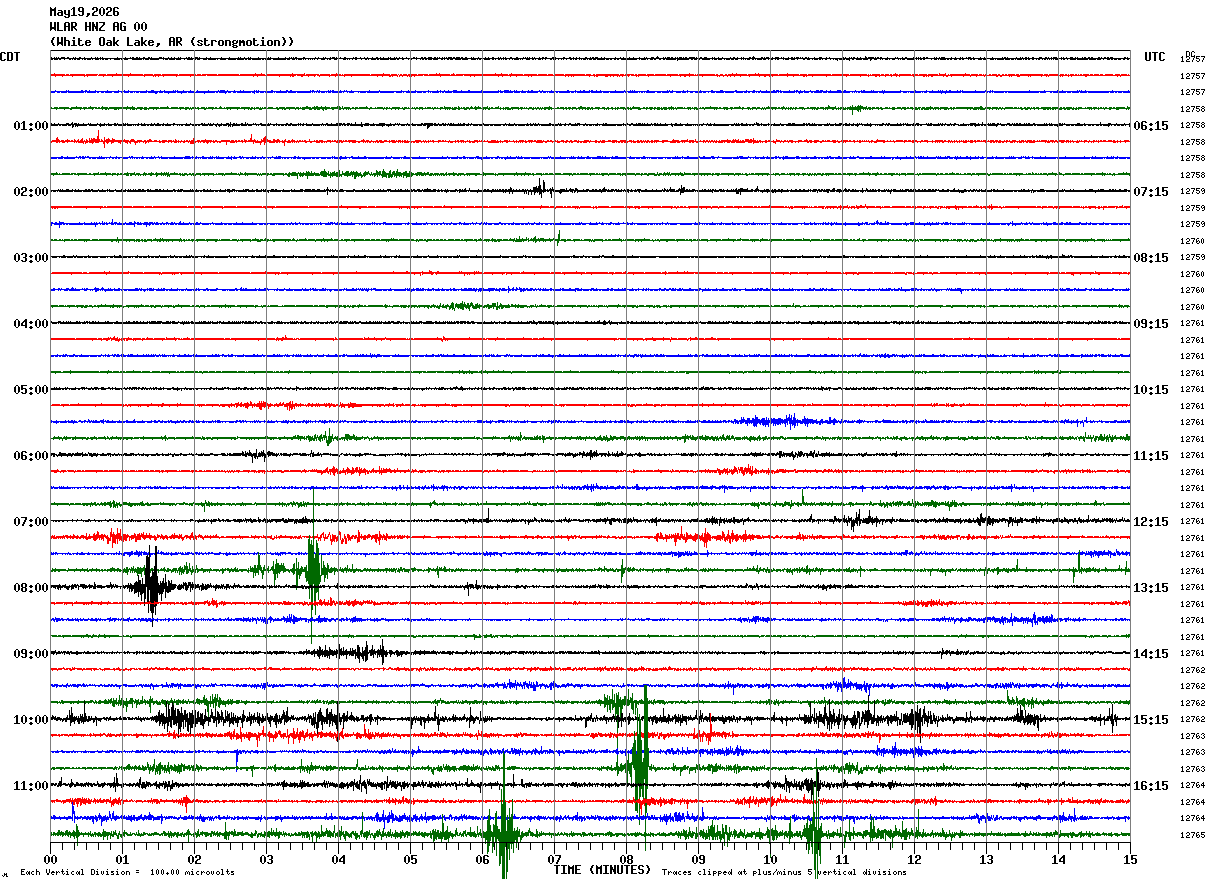Image resolution: width=1210 pixels, height=886 pixels.
Task: Click the vertical division scale note
Action: [x=127, y=872]
